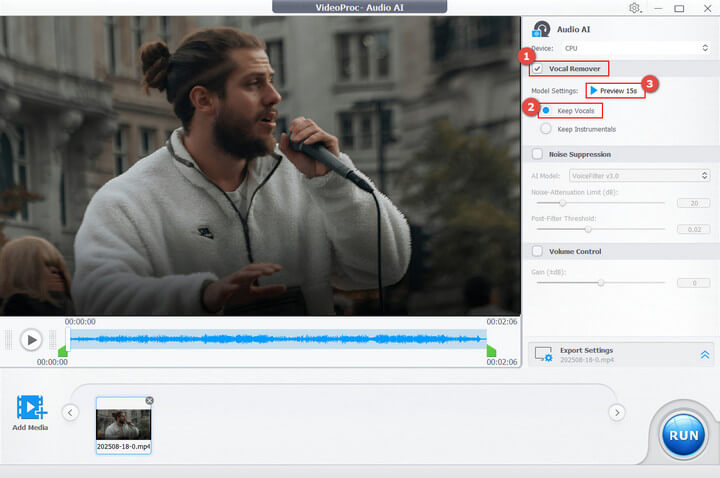The height and width of the screenshot is (478, 720).
Task: Go to the next media items
Action: (x=617, y=412)
